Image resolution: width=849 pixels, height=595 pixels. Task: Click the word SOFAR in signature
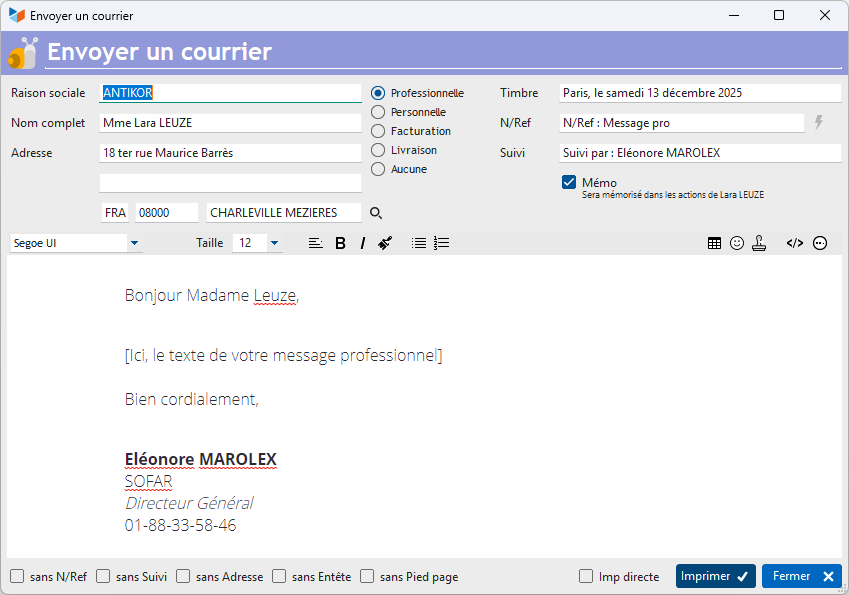coord(148,481)
